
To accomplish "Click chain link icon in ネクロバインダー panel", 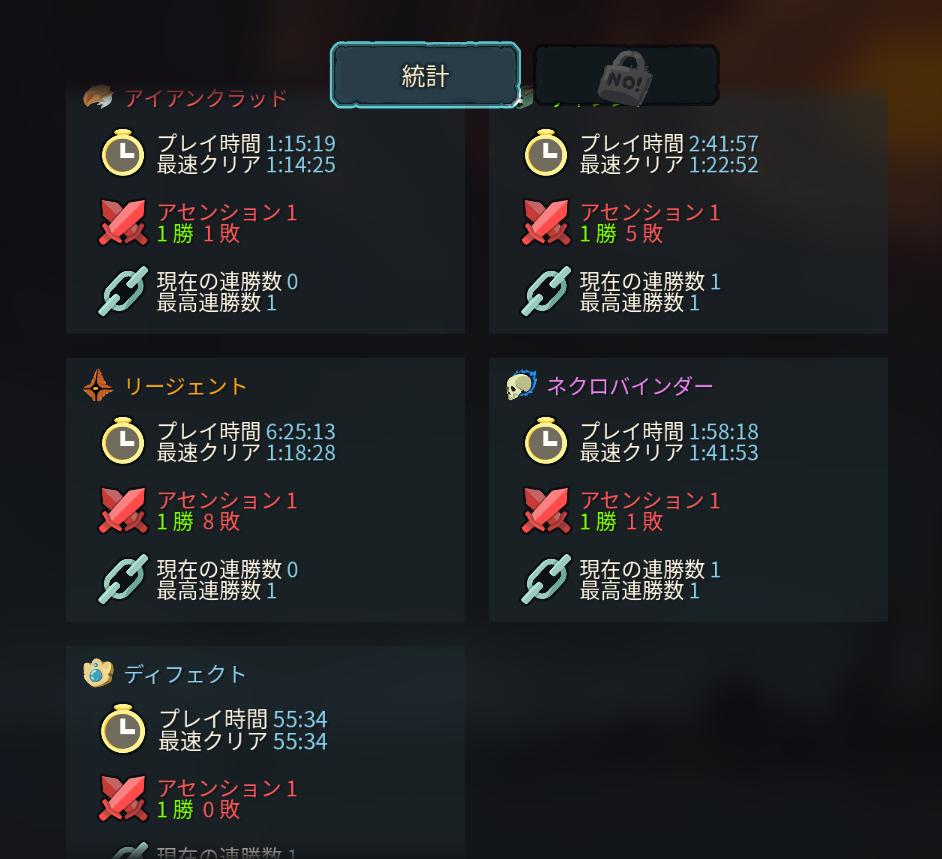I will 545,579.
